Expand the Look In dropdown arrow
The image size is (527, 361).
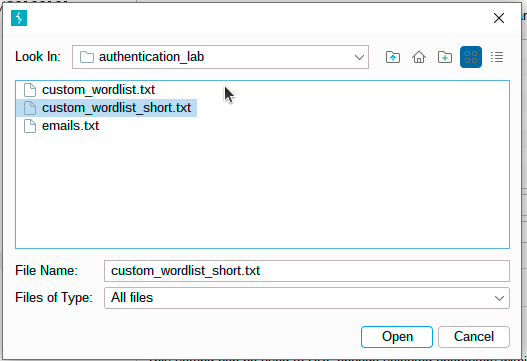click(359, 57)
